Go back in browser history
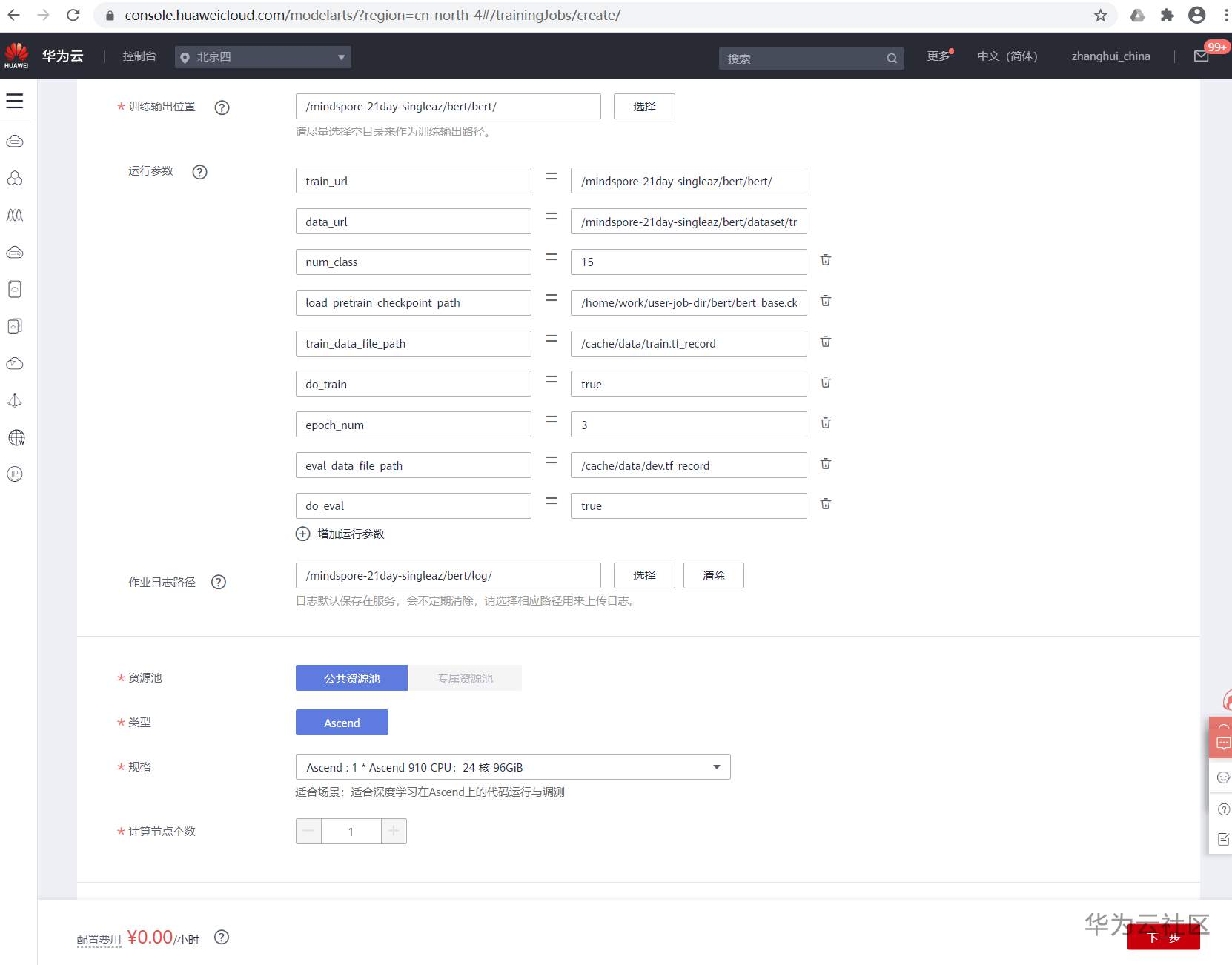1232x965 pixels. (14, 15)
